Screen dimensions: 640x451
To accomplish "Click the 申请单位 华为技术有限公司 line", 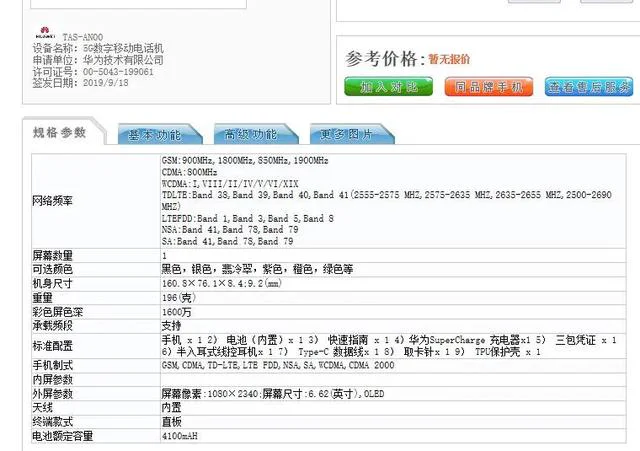I will point(98,60).
